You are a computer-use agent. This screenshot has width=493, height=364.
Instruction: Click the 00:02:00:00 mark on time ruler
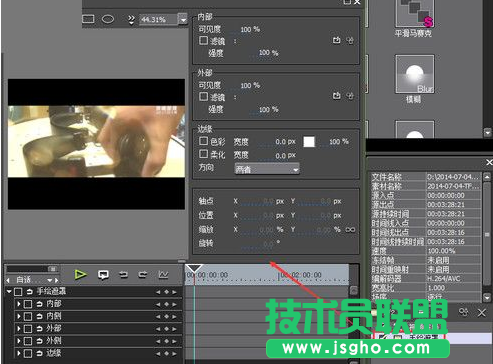coord(301,275)
